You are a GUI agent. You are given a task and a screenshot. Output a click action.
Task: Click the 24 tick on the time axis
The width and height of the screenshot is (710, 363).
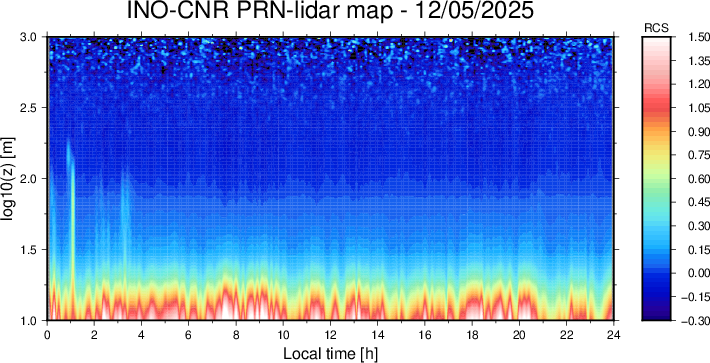pos(613,335)
